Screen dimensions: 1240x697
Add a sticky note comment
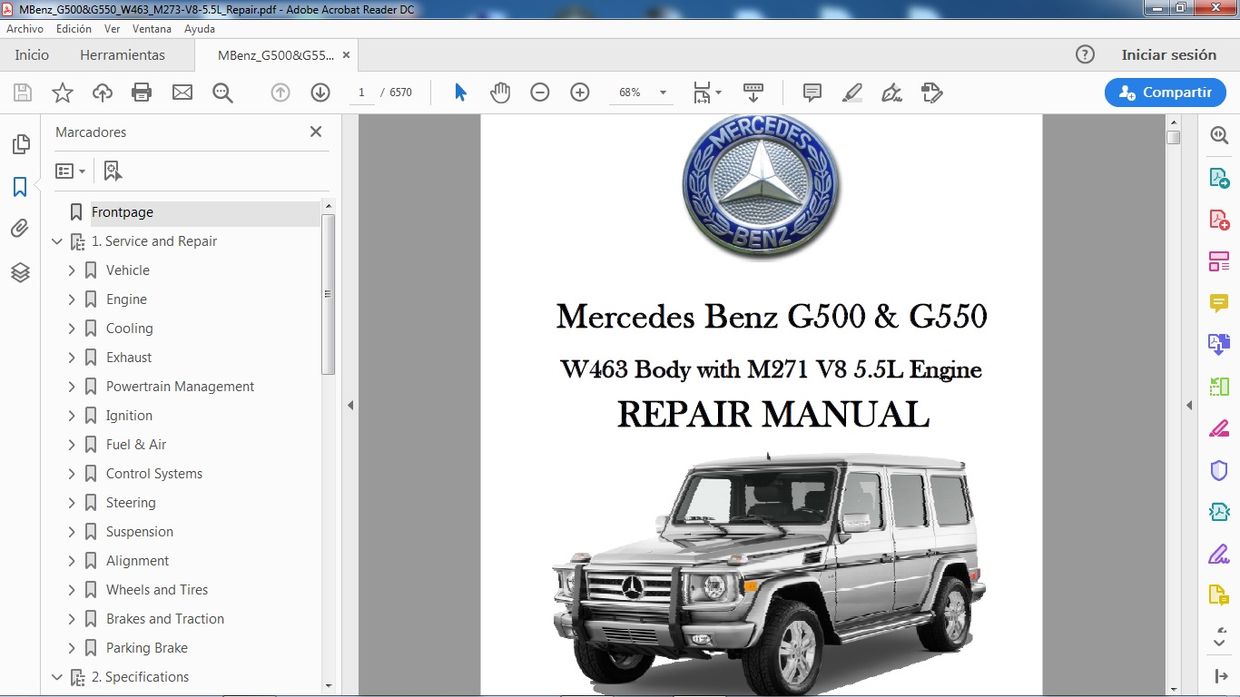pyautogui.click(x=811, y=92)
